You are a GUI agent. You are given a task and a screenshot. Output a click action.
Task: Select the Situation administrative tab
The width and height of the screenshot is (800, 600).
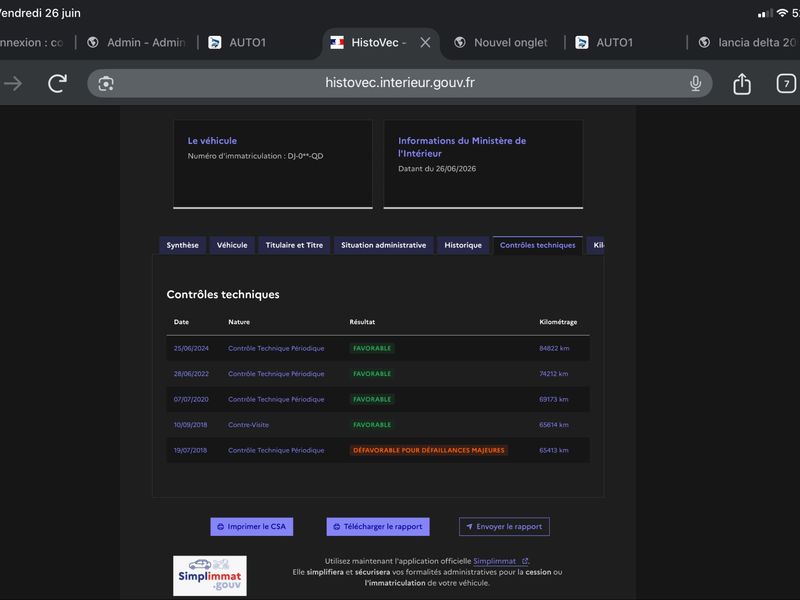tap(384, 245)
